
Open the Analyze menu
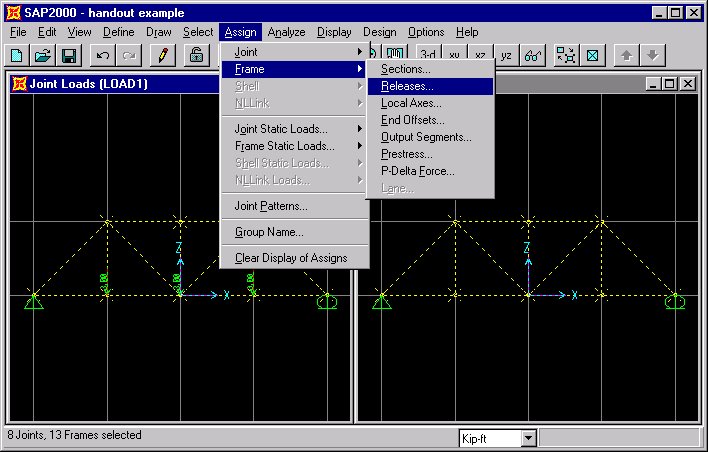point(286,32)
